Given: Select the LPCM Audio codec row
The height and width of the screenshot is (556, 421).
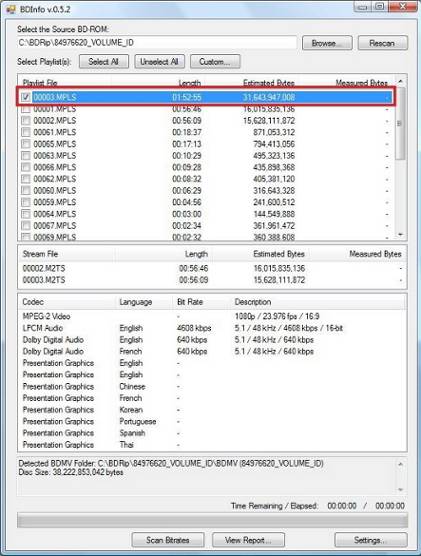Looking at the screenshot, I should [211, 328].
